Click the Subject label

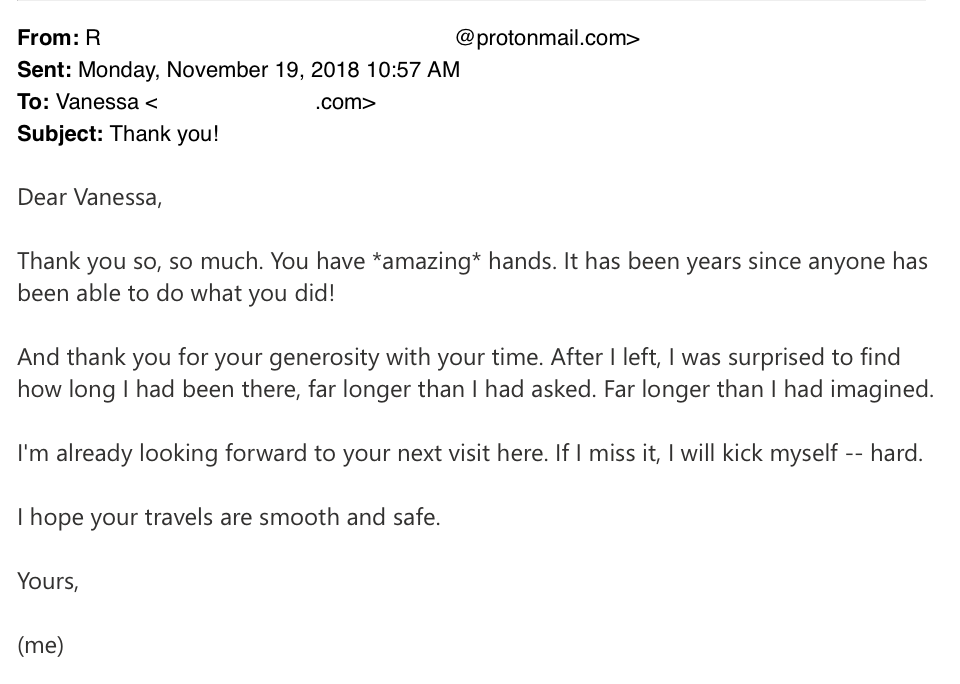[60, 133]
